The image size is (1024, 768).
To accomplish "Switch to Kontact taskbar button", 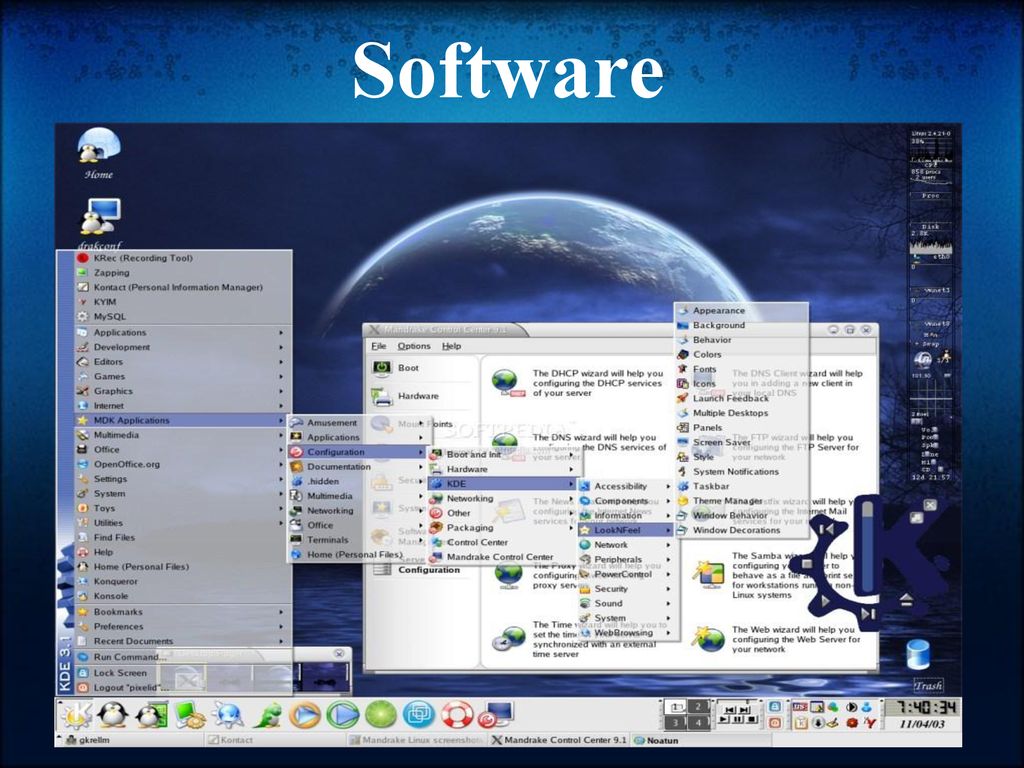I will click(274, 740).
